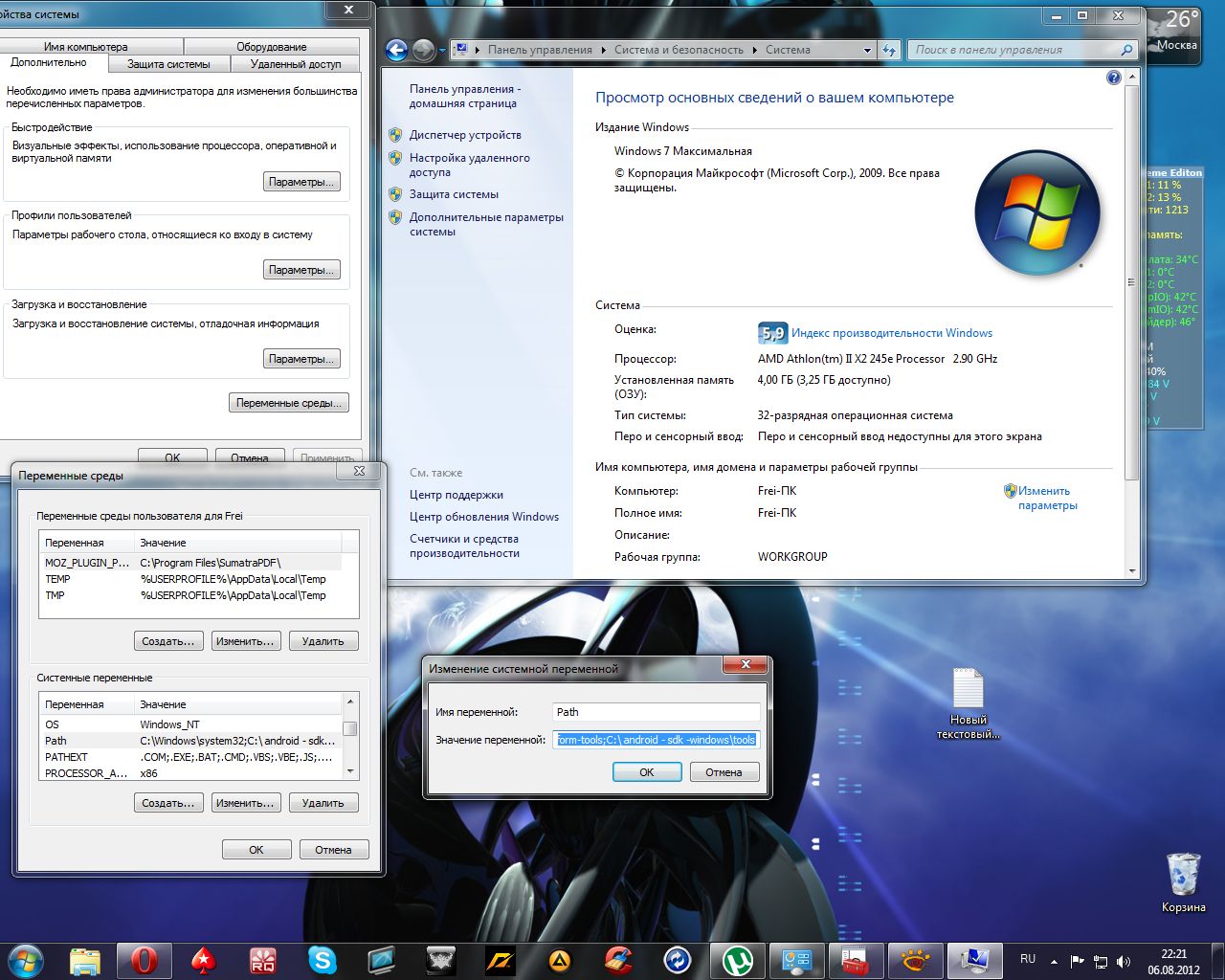Open the Skype taskbar icon
This screenshot has width=1225, height=980.
323,960
